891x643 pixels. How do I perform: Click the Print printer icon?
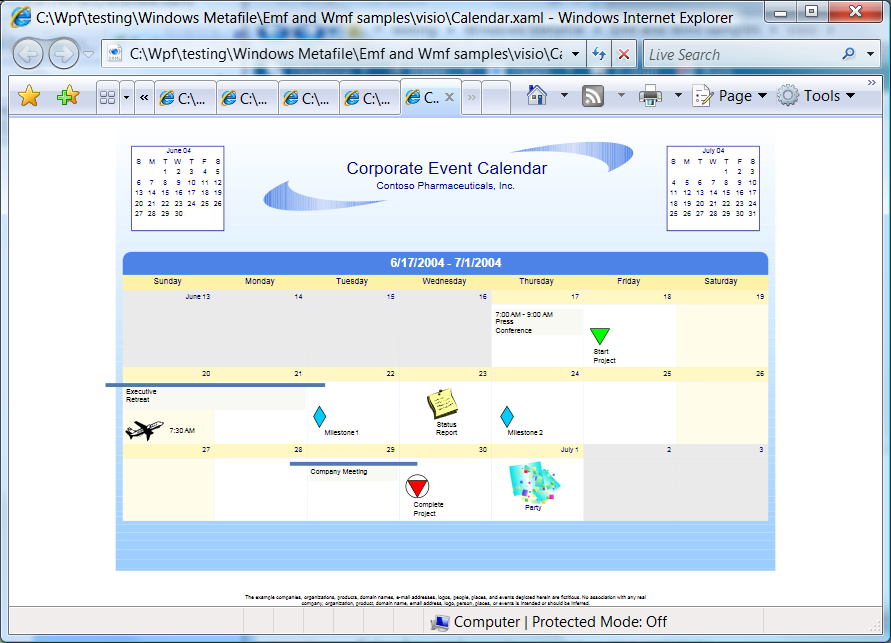click(x=650, y=96)
